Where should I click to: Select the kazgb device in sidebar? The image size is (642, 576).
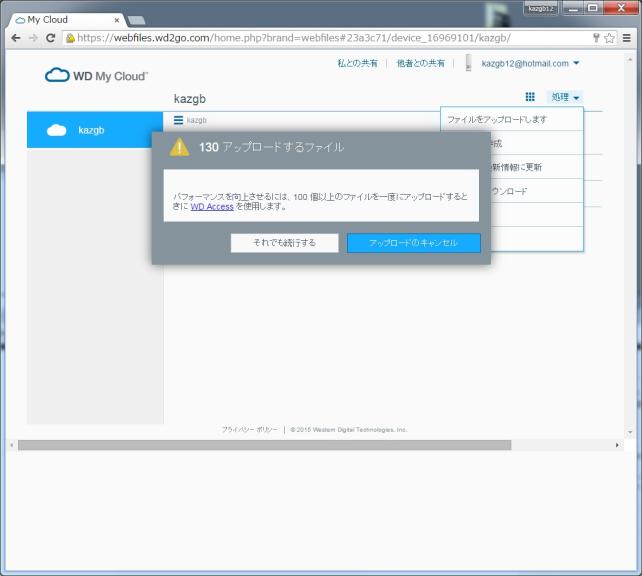[x=95, y=130]
